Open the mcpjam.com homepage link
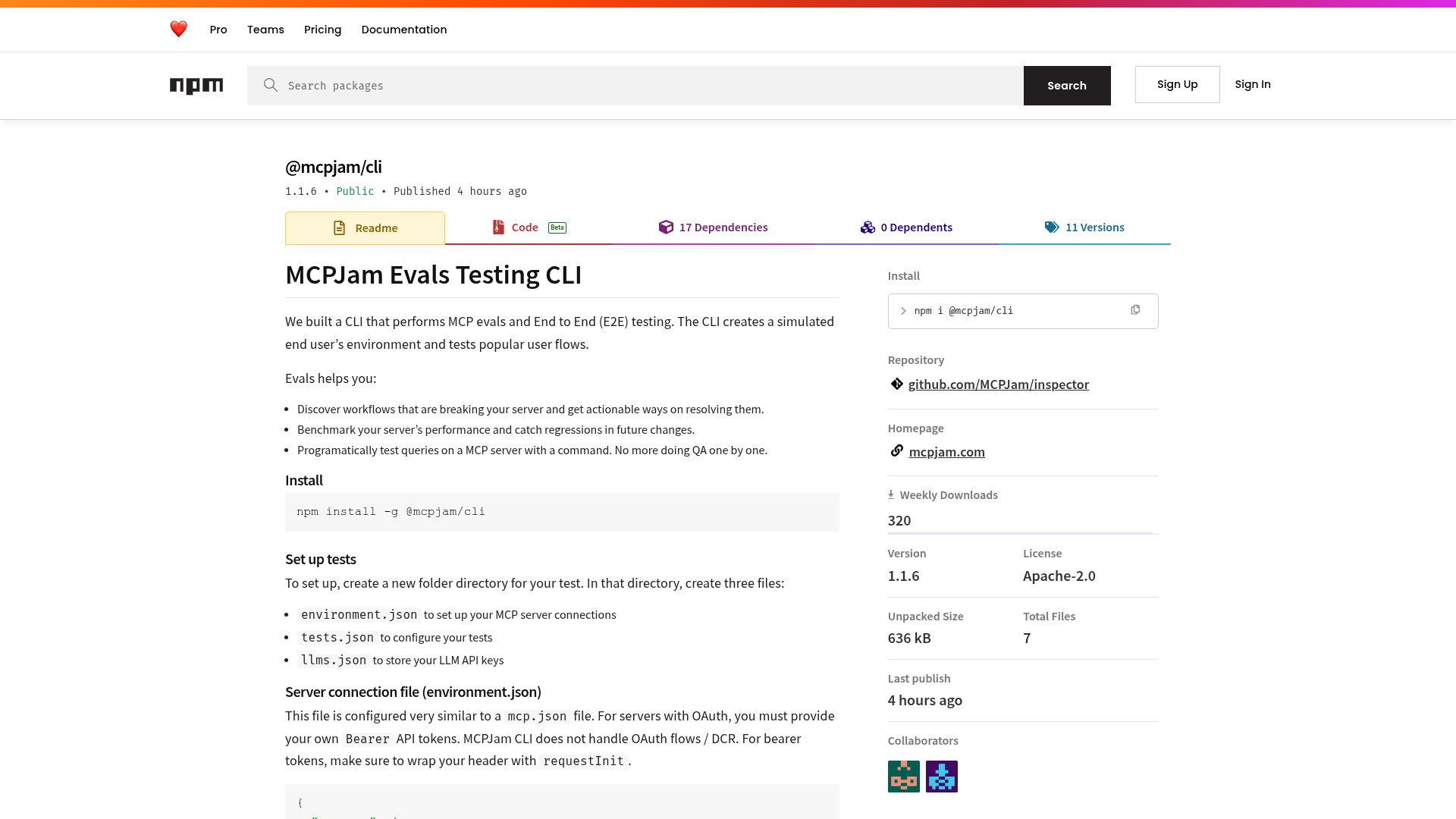This screenshot has height=819, width=1456. click(946, 452)
